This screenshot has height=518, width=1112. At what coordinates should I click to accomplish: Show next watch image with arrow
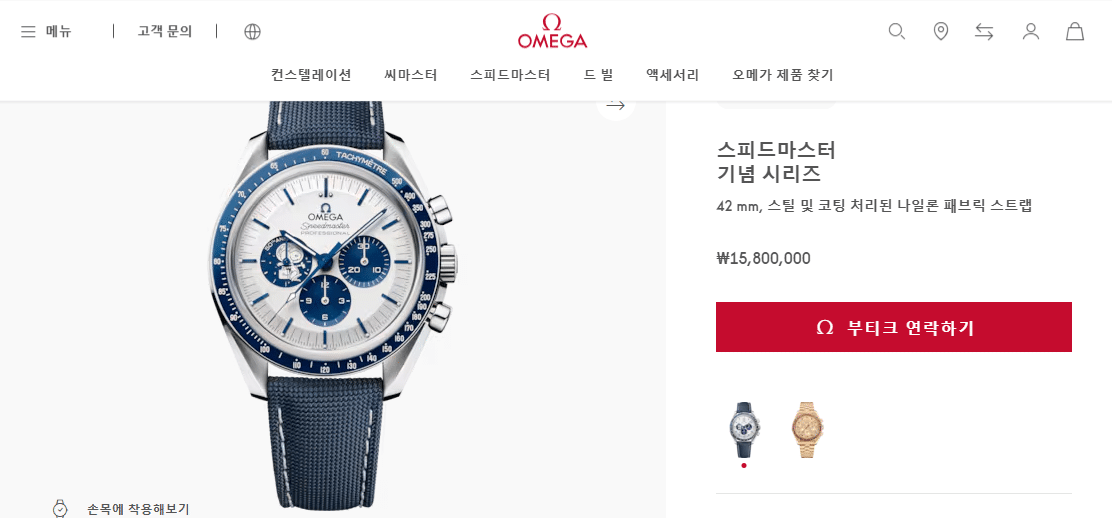click(616, 106)
